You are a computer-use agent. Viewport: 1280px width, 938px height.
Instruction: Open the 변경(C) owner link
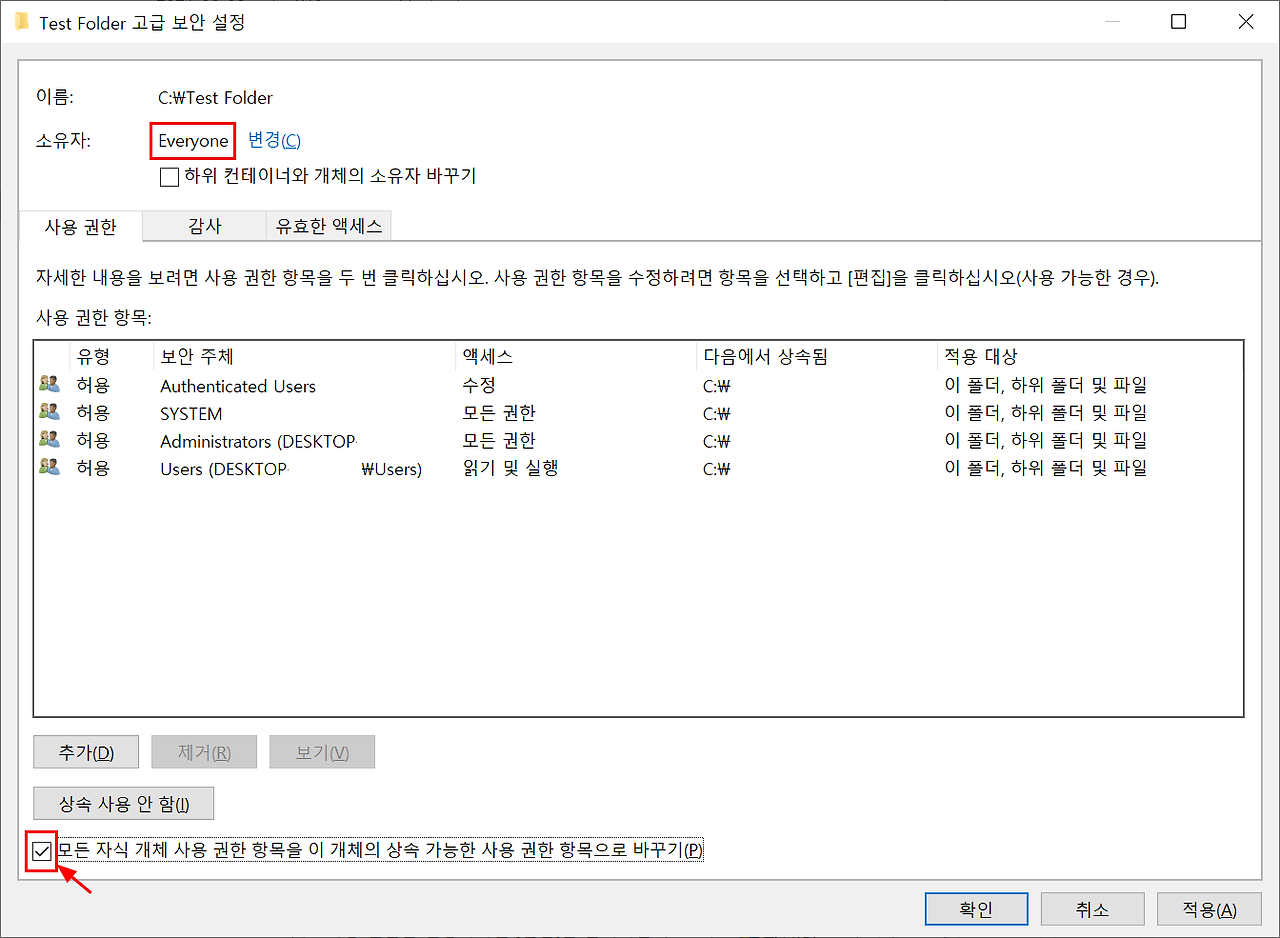(x=273, y=140)
